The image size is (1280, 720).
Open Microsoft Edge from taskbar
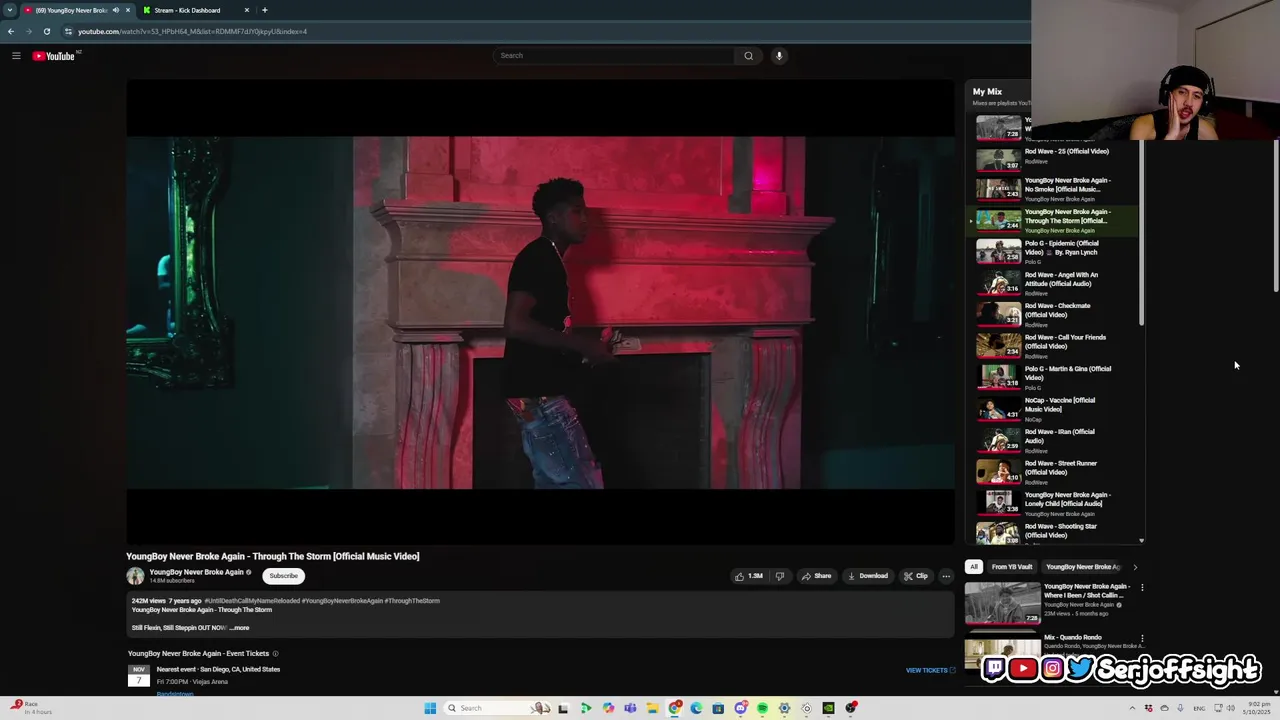(x=696, y=708)
